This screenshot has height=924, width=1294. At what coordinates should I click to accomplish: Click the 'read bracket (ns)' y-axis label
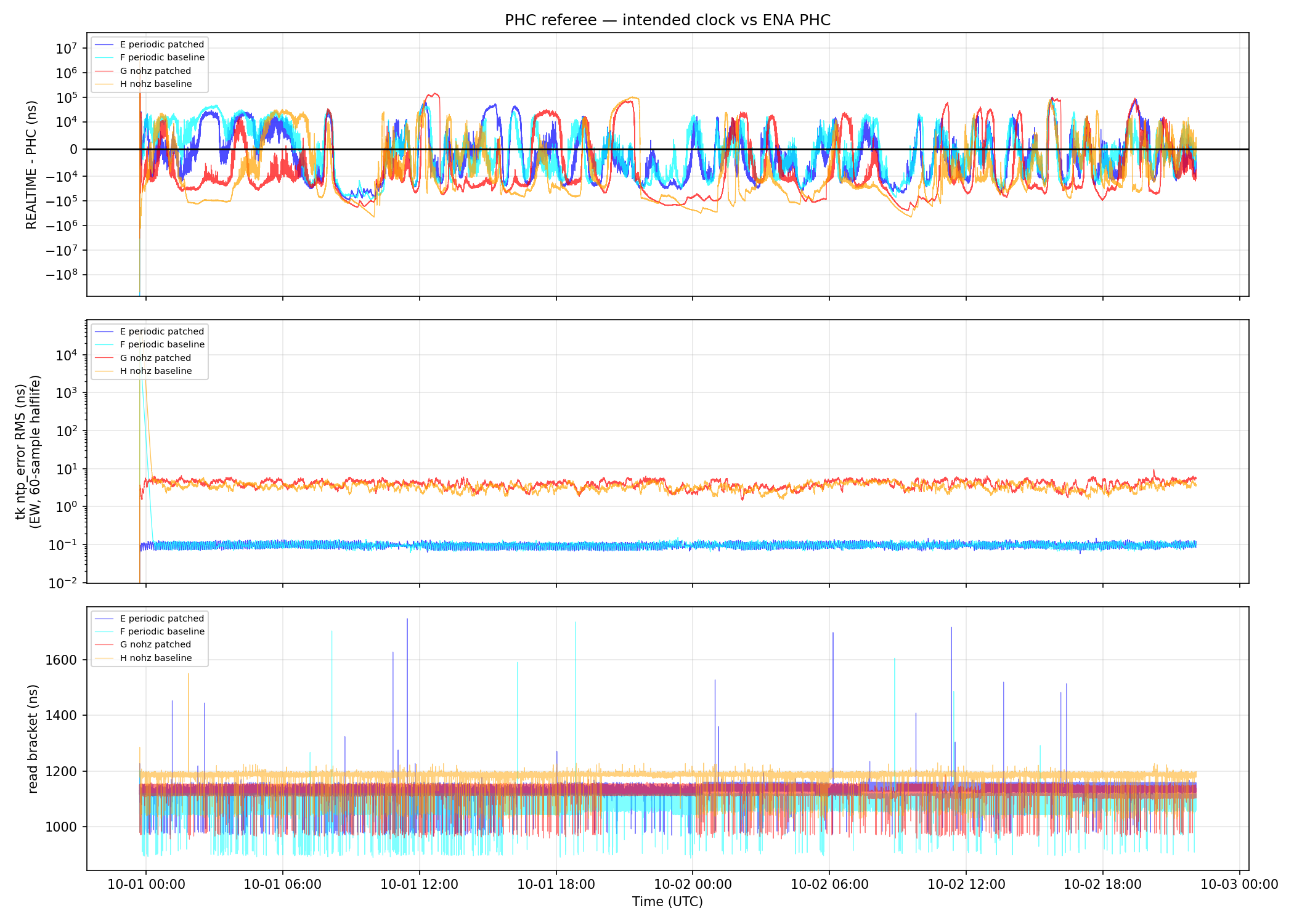tap(33, 739)
